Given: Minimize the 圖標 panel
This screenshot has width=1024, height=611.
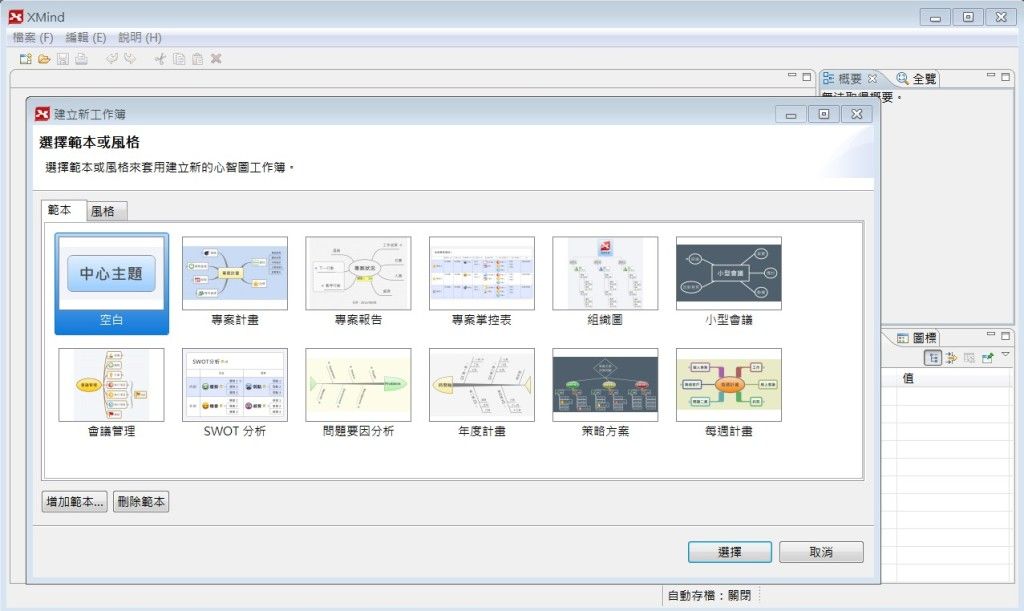Looking at the screenshot, I should tap(991, 334).
